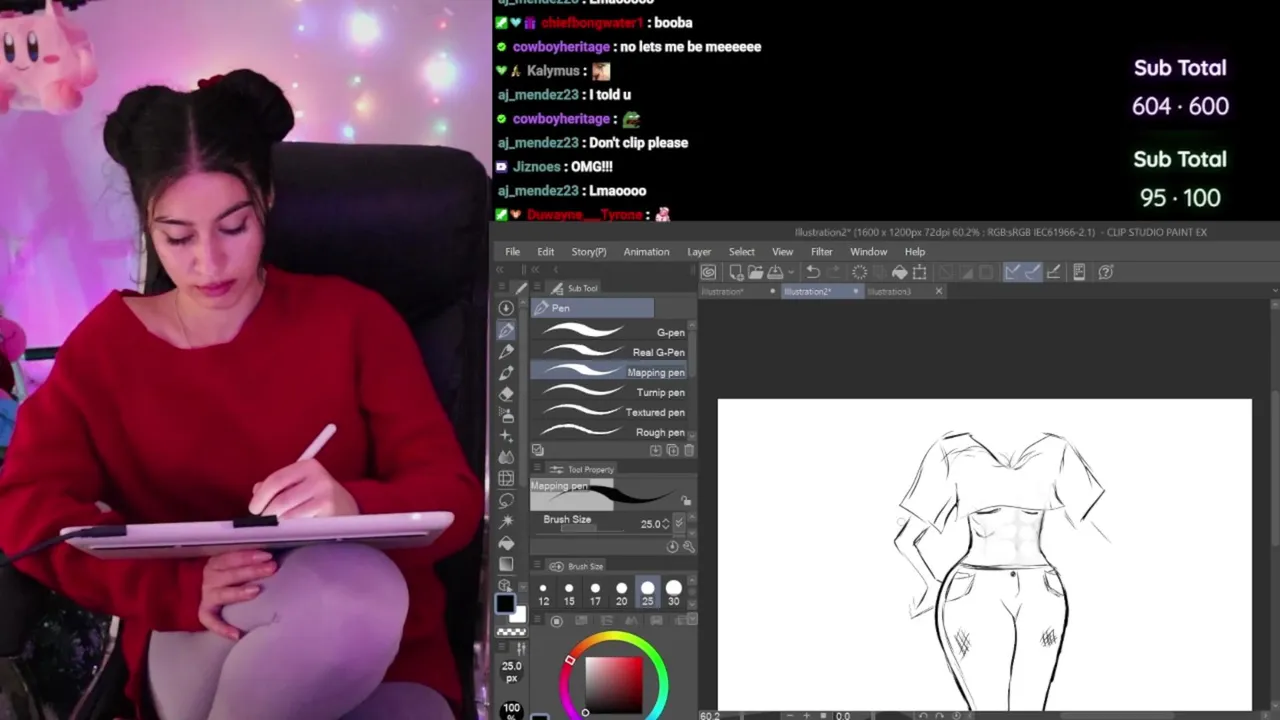The image size is (1280, 720).
Task: Select the Operation object tool at toolbar top
Action: [x=506, y=308]
